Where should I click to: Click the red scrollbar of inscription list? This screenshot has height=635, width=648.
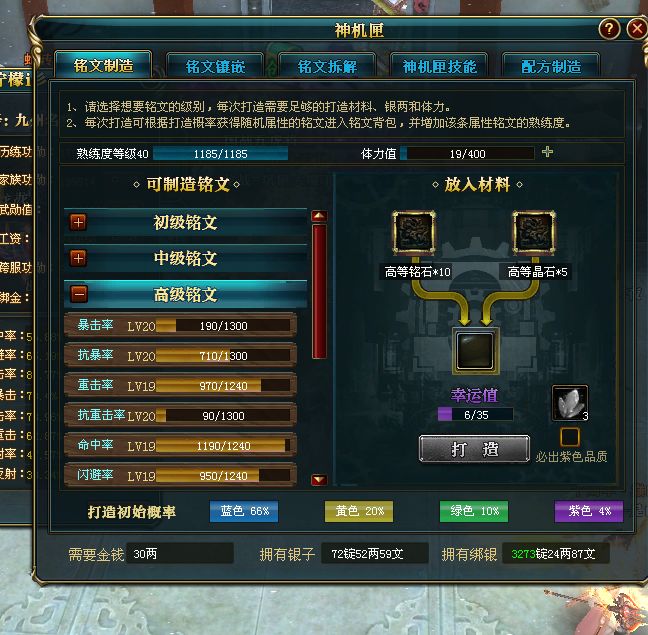click(x=319, y=291)
